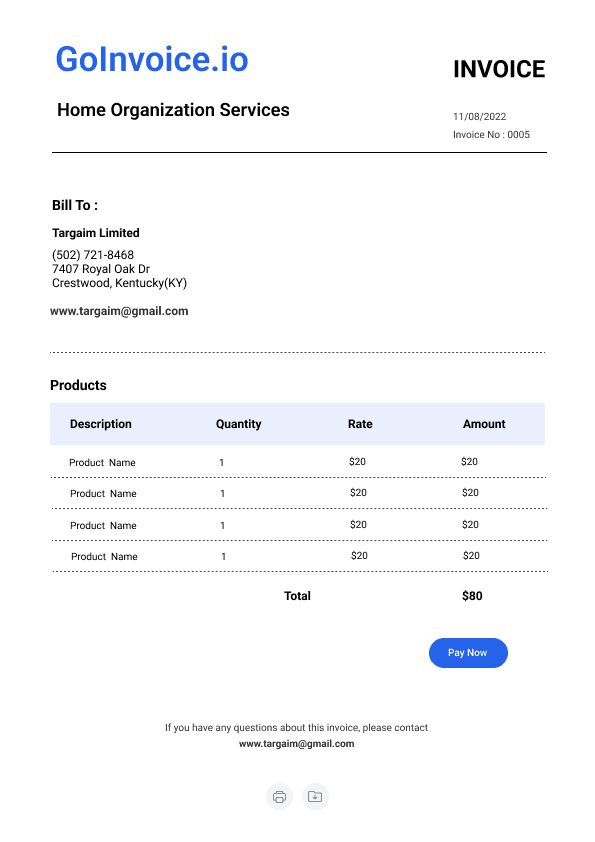This screenshot has height=842, width=595.
Task: Click the Pay Now button
Action: 468,653
